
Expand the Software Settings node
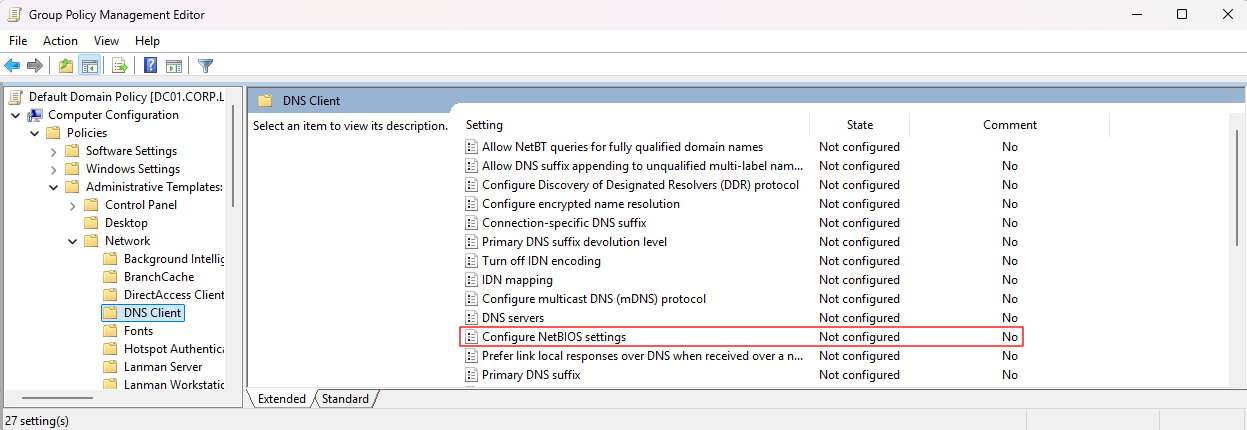click(54, 151)
